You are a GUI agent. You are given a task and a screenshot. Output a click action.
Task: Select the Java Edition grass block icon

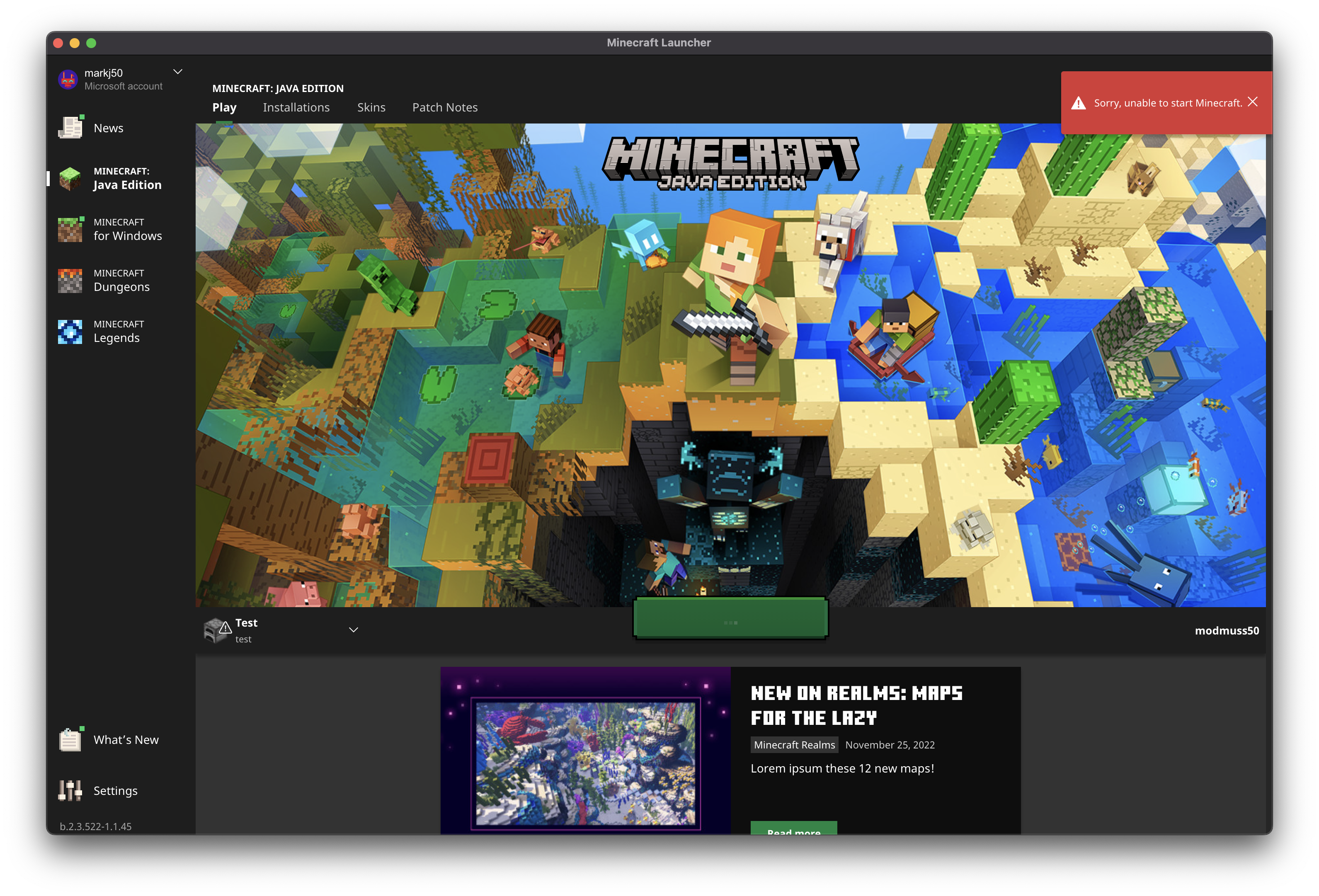click(x=70, y=179)
